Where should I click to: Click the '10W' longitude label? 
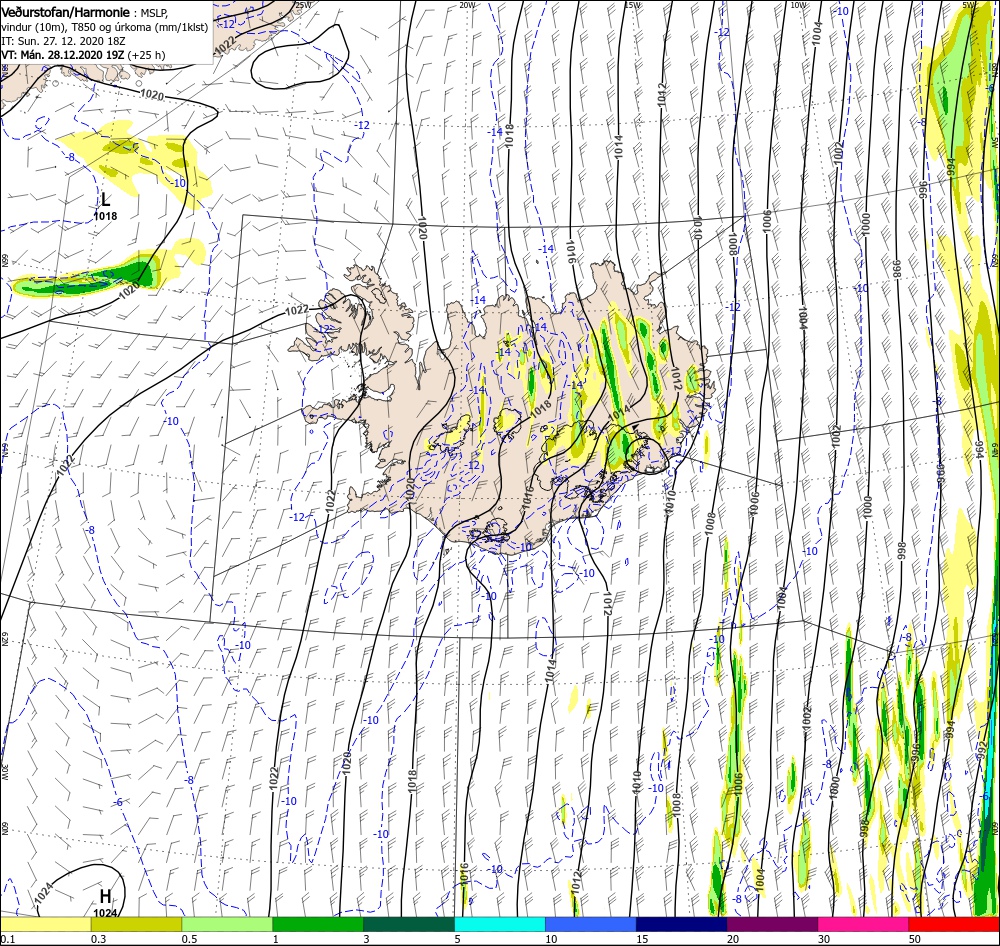pyautogui.click(x=798, y=5)
